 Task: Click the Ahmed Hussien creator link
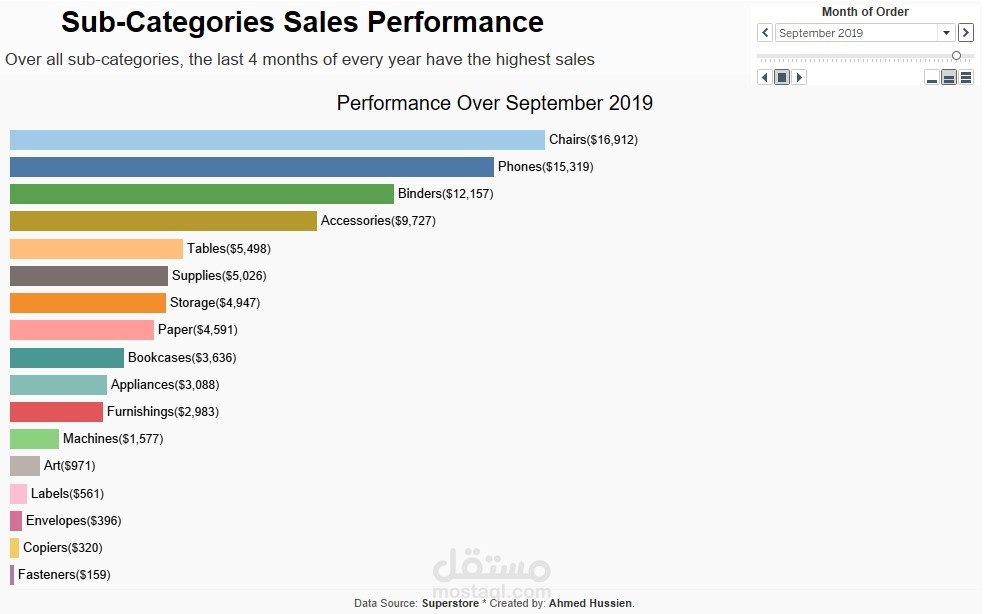[x=590, y=603]
